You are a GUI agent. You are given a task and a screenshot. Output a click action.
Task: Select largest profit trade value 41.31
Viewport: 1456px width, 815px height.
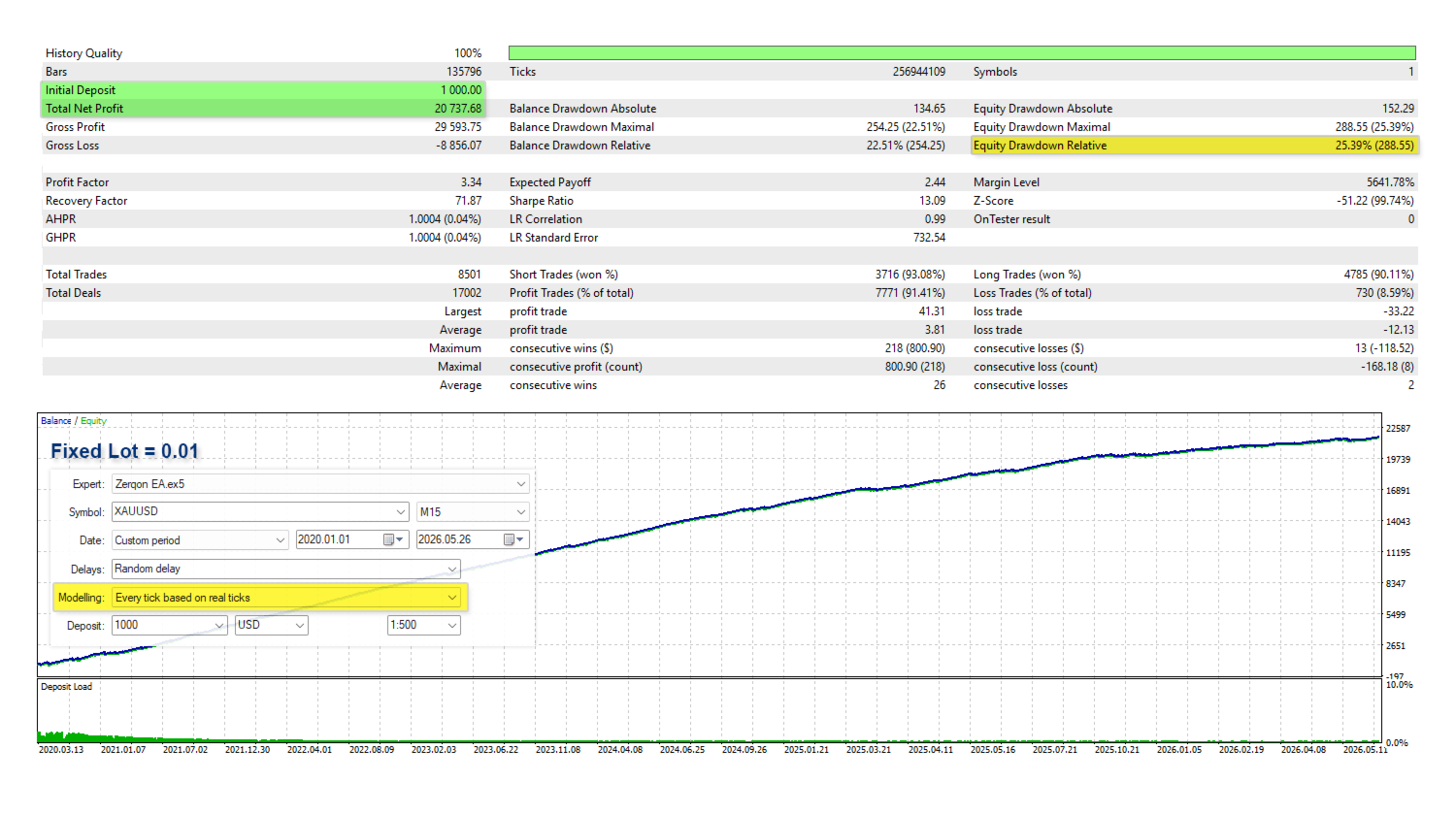point(933,311)
